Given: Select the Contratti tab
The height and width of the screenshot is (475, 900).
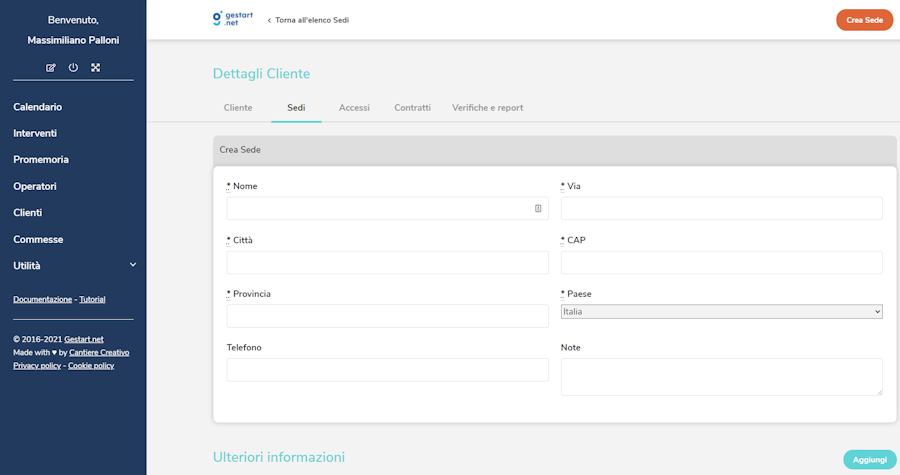Looking at the screenshot, I should [x=412, y=108].
